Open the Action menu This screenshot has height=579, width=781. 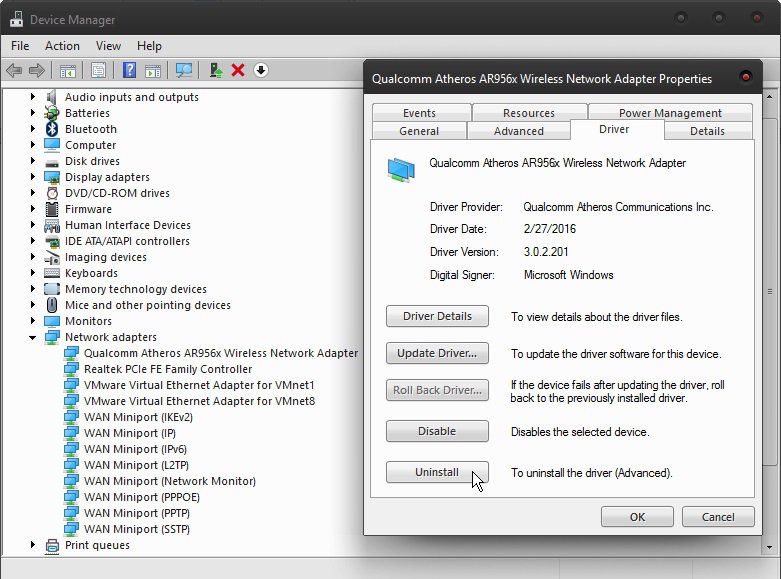click(x=62, y=46)
